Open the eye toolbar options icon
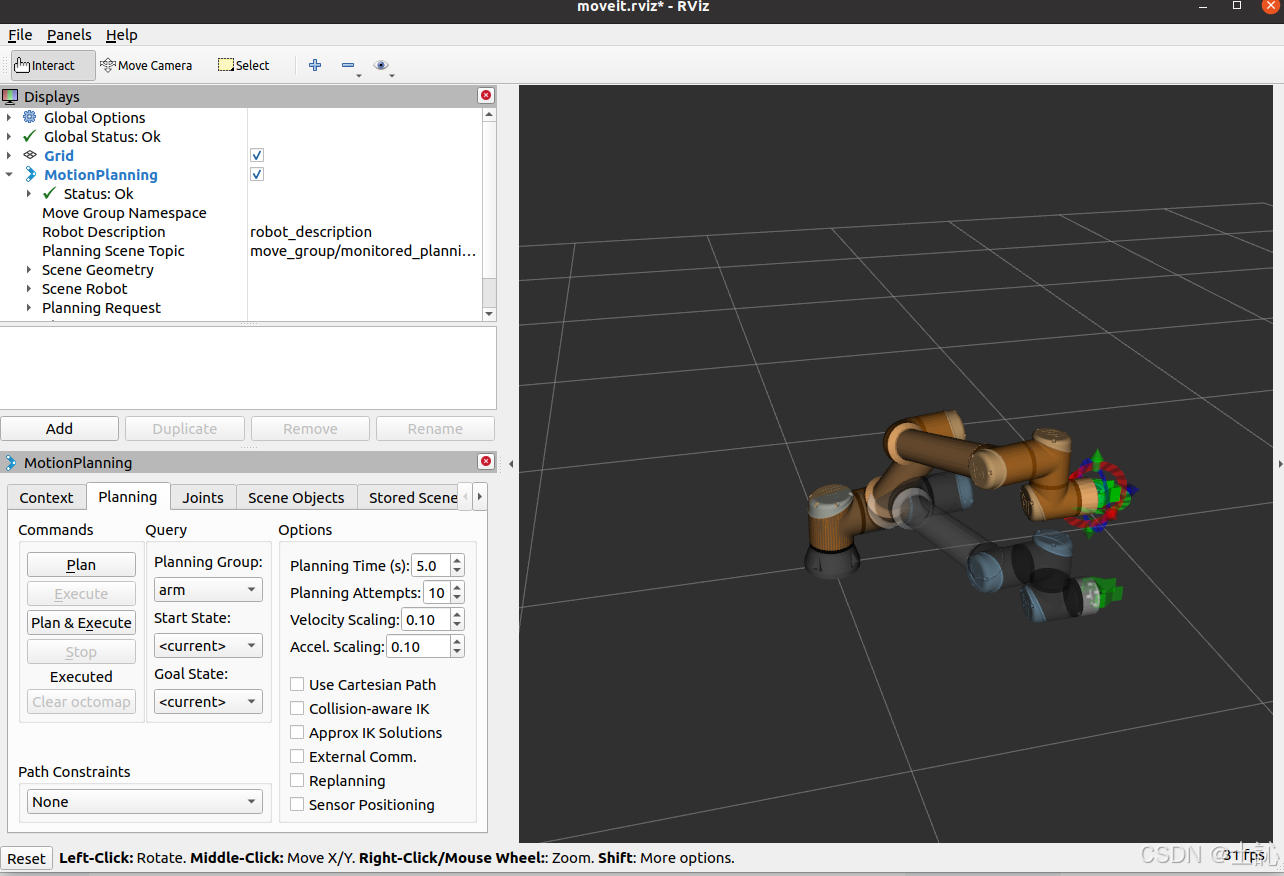Image resolution: width=1284 pixels, height=876 pixels. tap(381, 65)
